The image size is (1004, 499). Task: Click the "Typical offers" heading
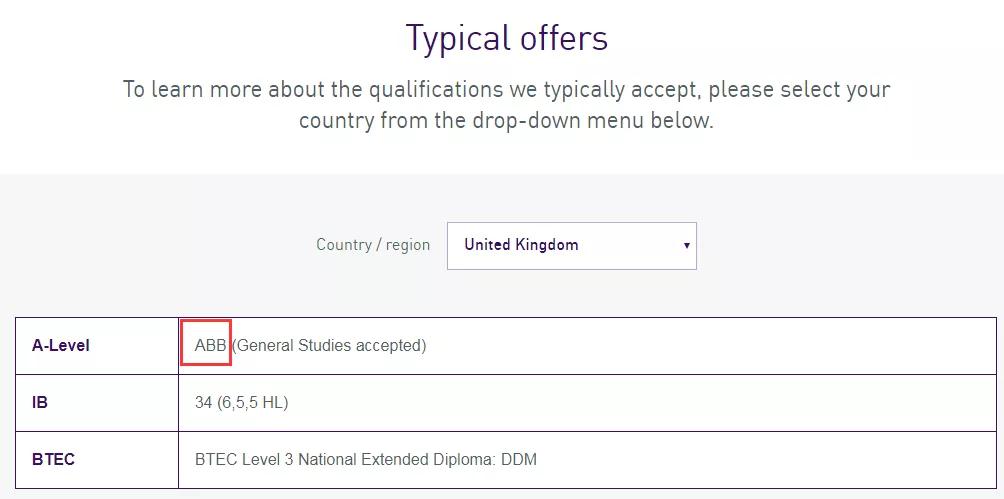tap(506, 38)
